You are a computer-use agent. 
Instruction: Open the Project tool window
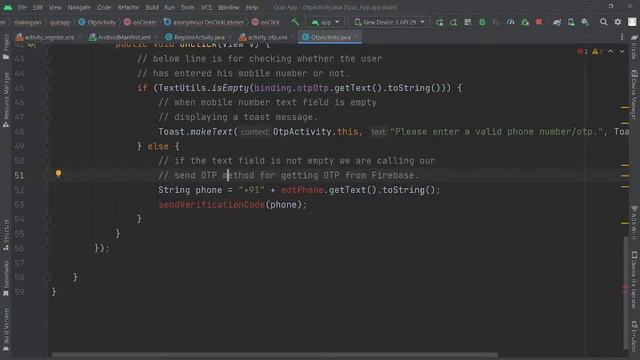pos(6,47)
